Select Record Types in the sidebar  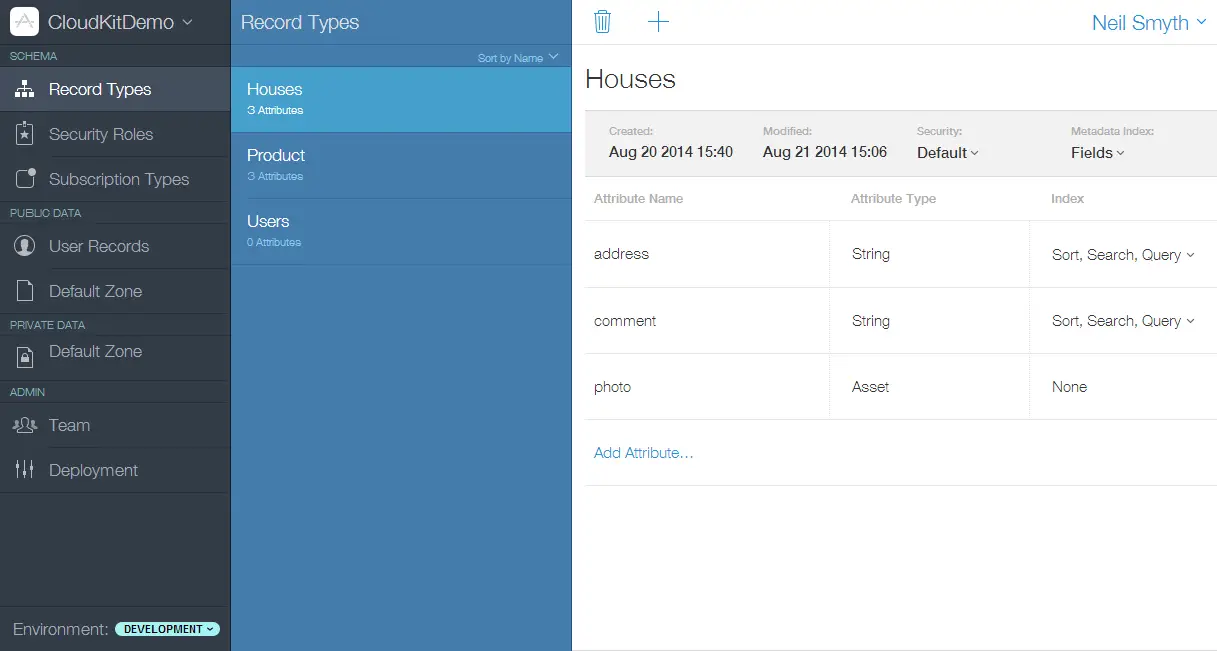[100, 89]
